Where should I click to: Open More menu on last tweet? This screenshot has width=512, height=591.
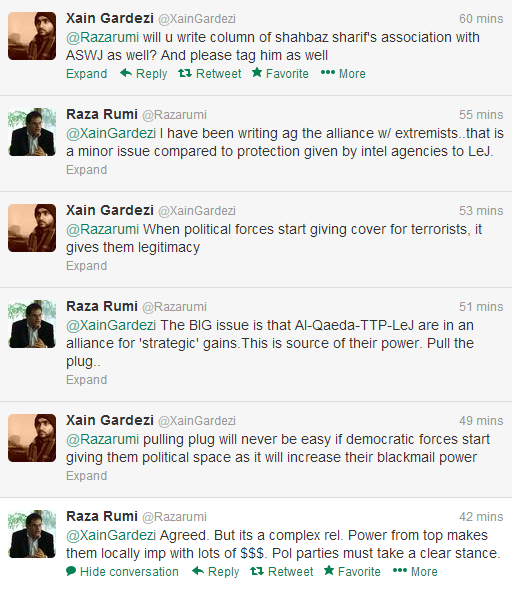415,571
